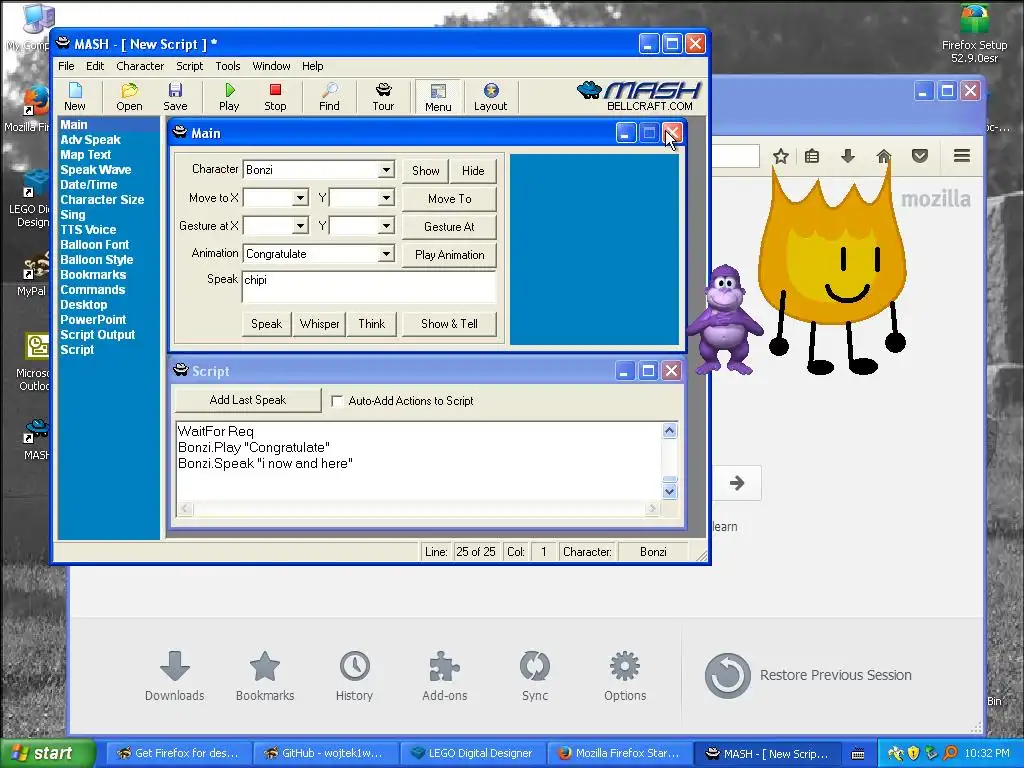The width and height of the screenshot is (1024, 768).
Task: Open Find using the magnifier toolbar icon
Action: coord(329,97)
